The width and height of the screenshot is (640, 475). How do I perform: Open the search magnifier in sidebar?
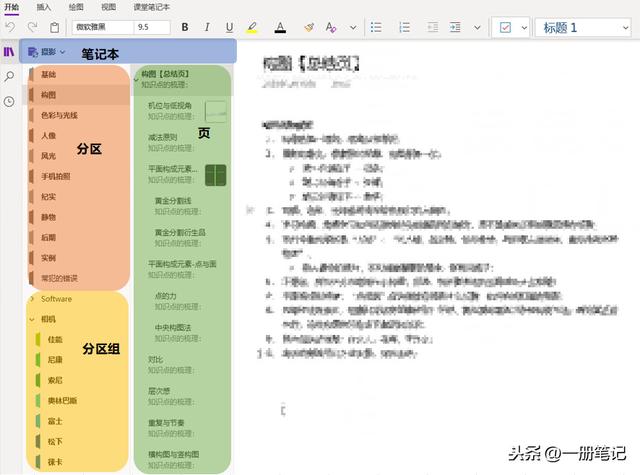tap(9, 76)
